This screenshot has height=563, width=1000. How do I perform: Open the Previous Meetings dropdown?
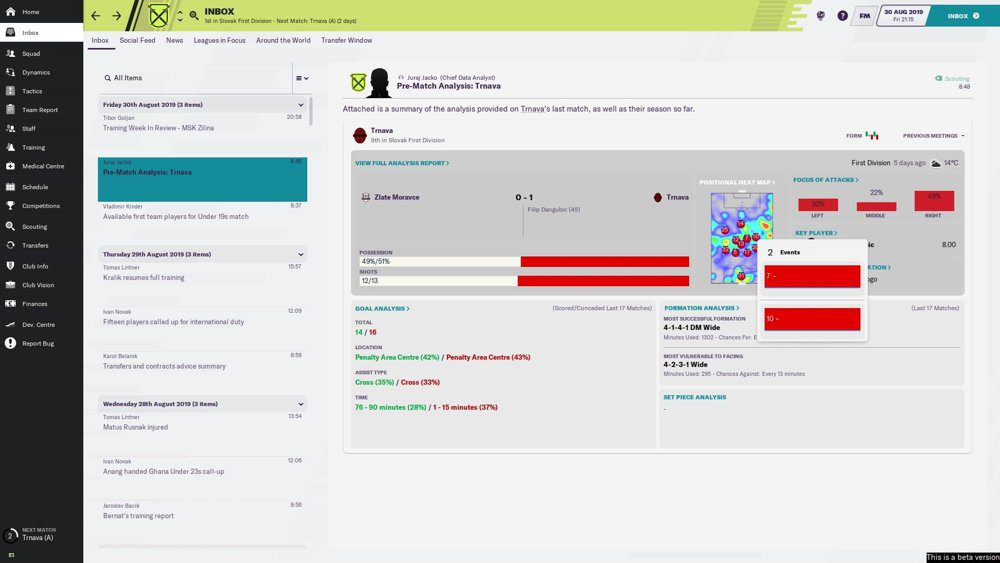tap(933, 136)
